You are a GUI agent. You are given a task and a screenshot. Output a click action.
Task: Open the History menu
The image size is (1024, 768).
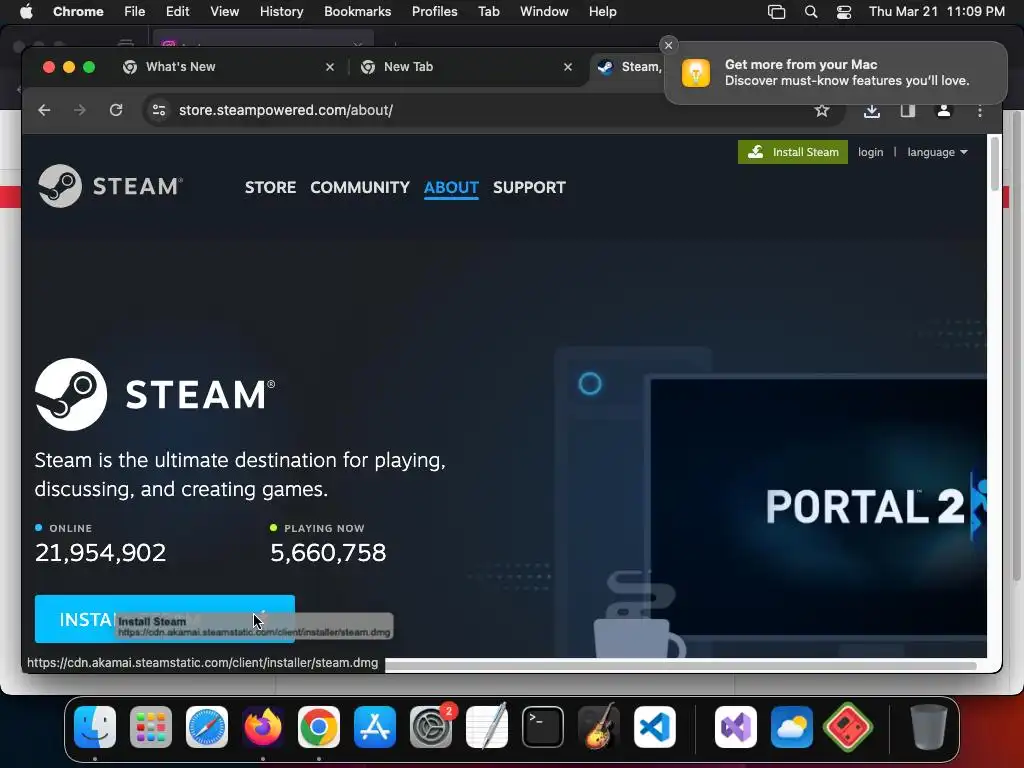point(281,12)
